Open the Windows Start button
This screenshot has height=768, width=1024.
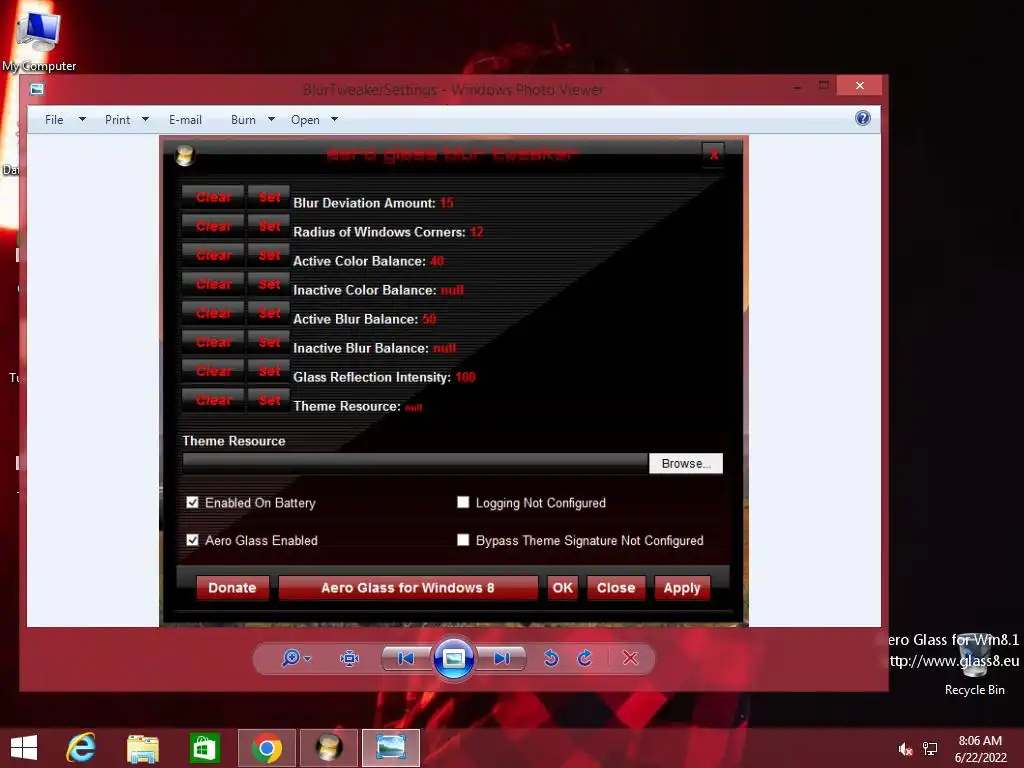tap(24, 748)
